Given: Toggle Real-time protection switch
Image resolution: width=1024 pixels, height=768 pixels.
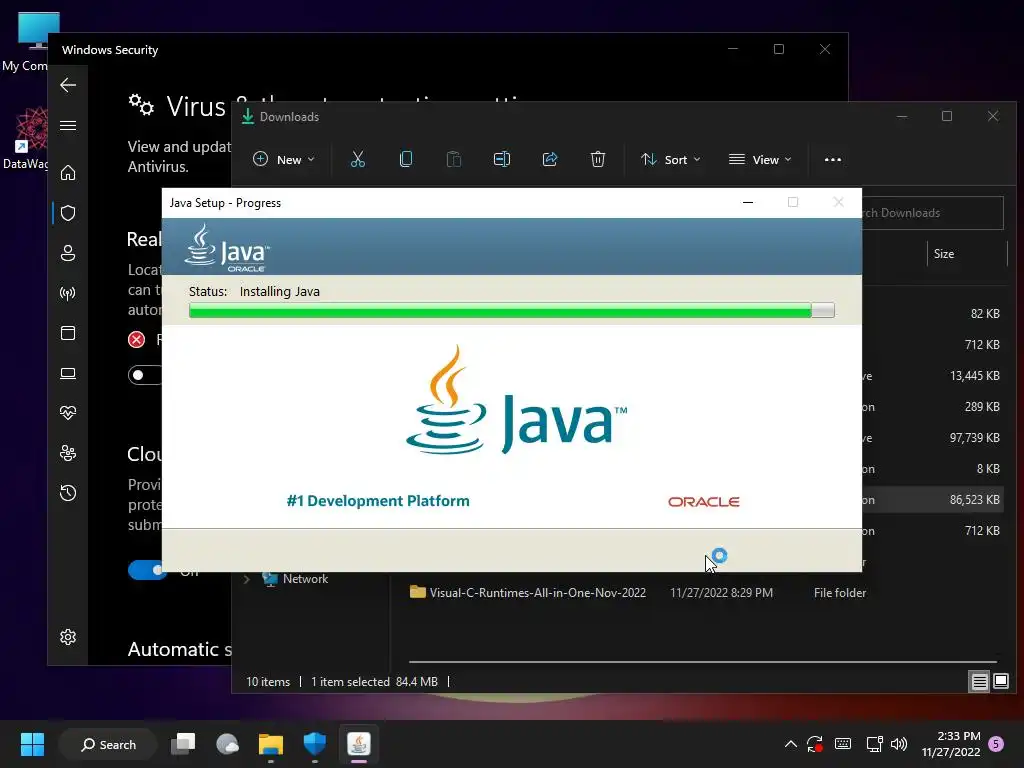Looking at the screenshot, I should tap(145, 375).
